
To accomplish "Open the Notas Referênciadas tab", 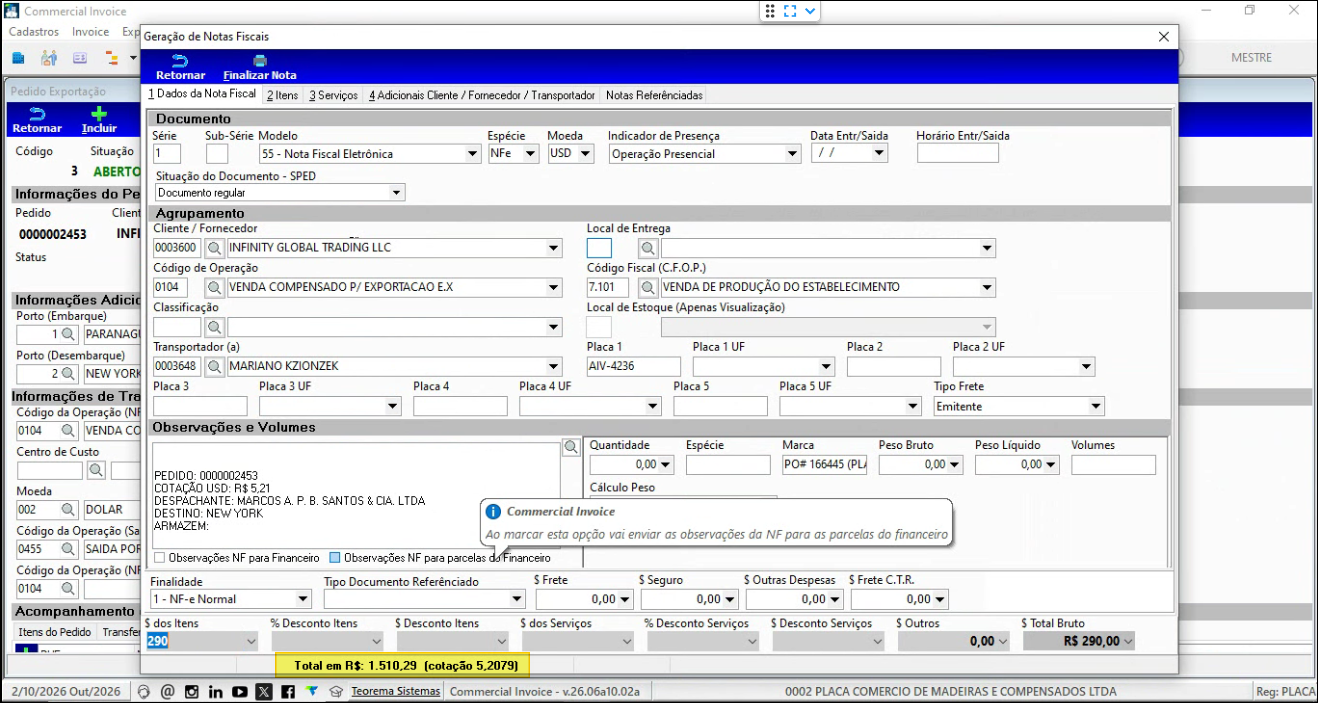I will click(654, 95).
